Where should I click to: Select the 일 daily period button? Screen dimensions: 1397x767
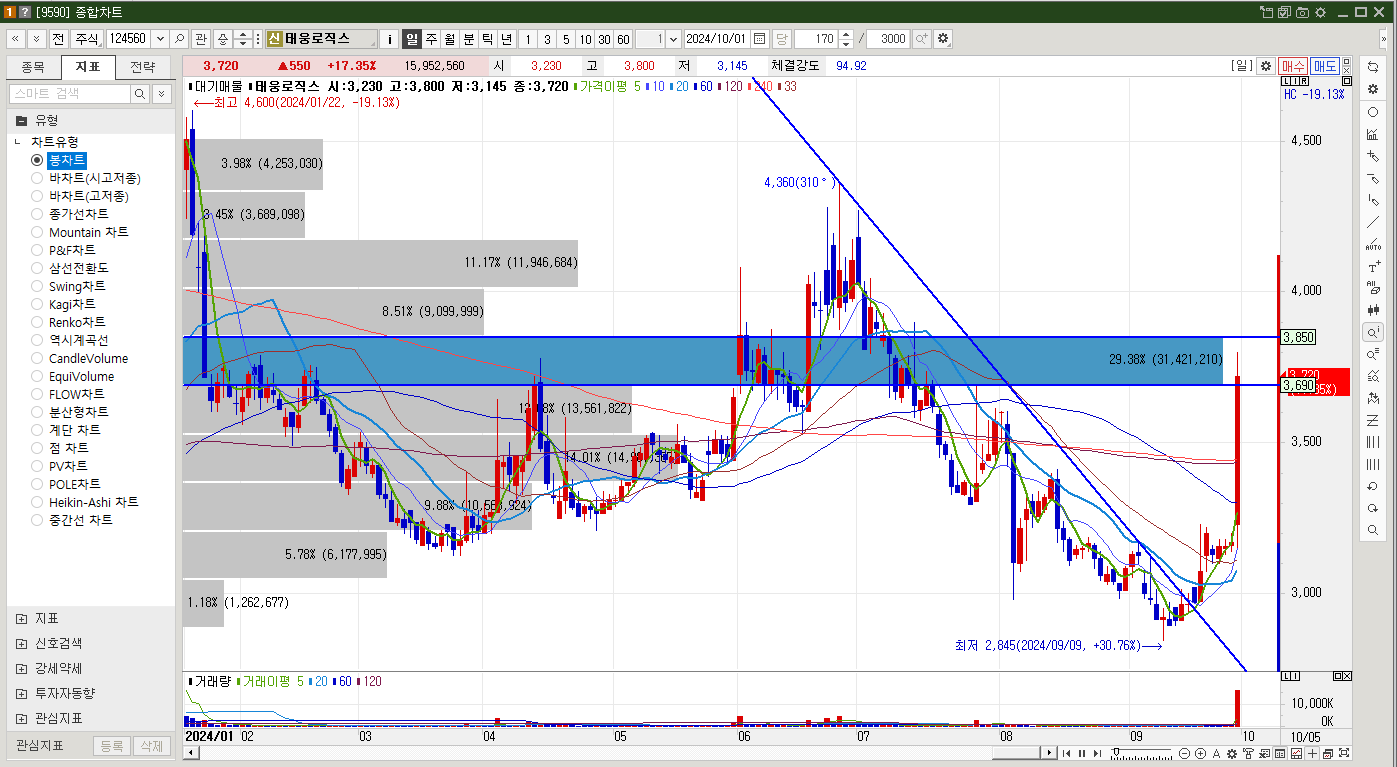click(x=411, y=39)
